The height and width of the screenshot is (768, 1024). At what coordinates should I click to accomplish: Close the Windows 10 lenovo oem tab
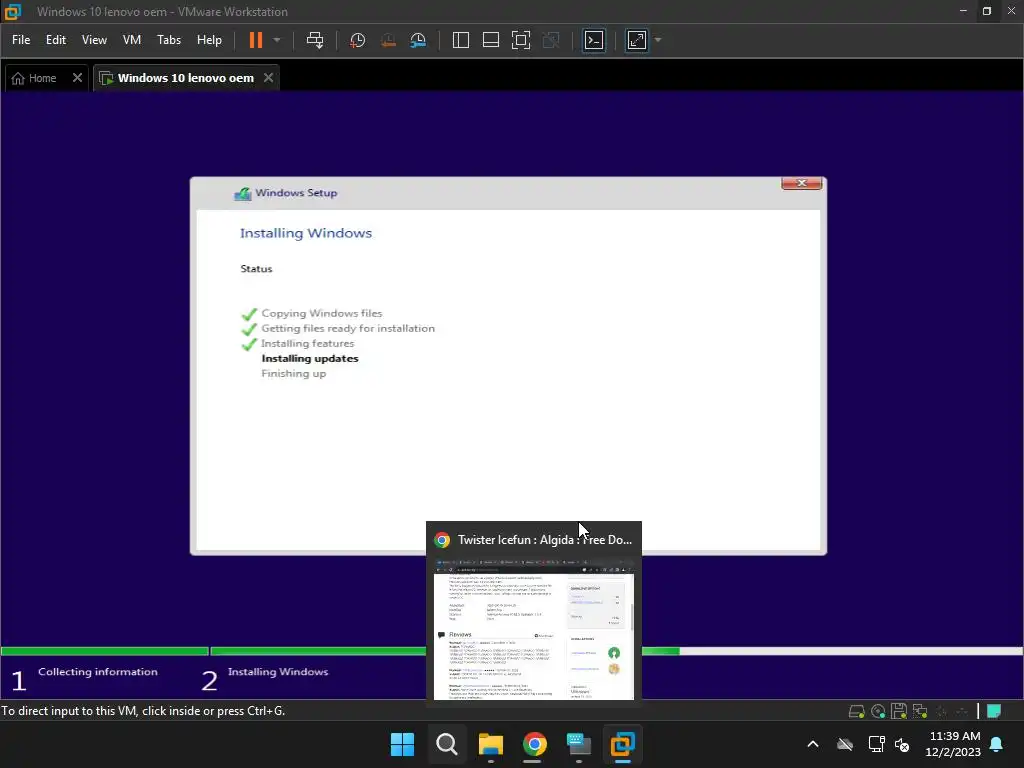pos(268,78)
